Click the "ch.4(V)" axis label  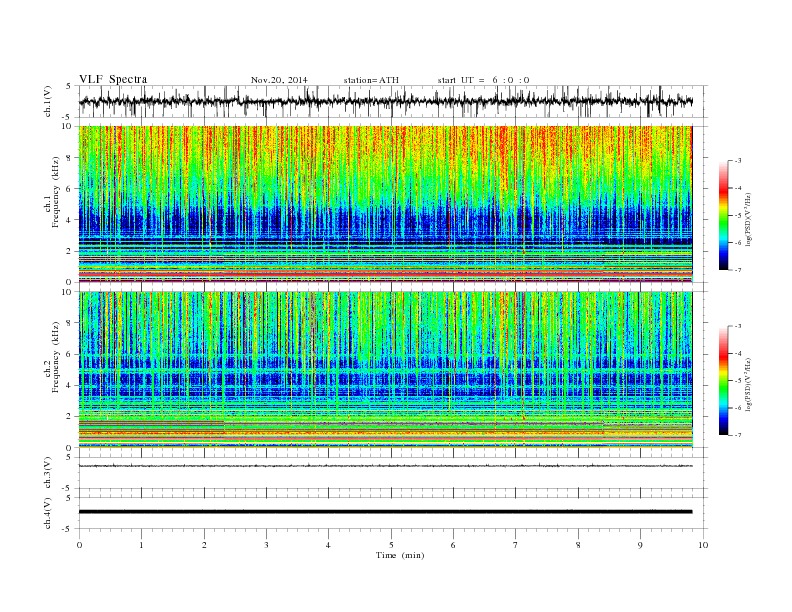pyautogui.click(x=48, y=513)
